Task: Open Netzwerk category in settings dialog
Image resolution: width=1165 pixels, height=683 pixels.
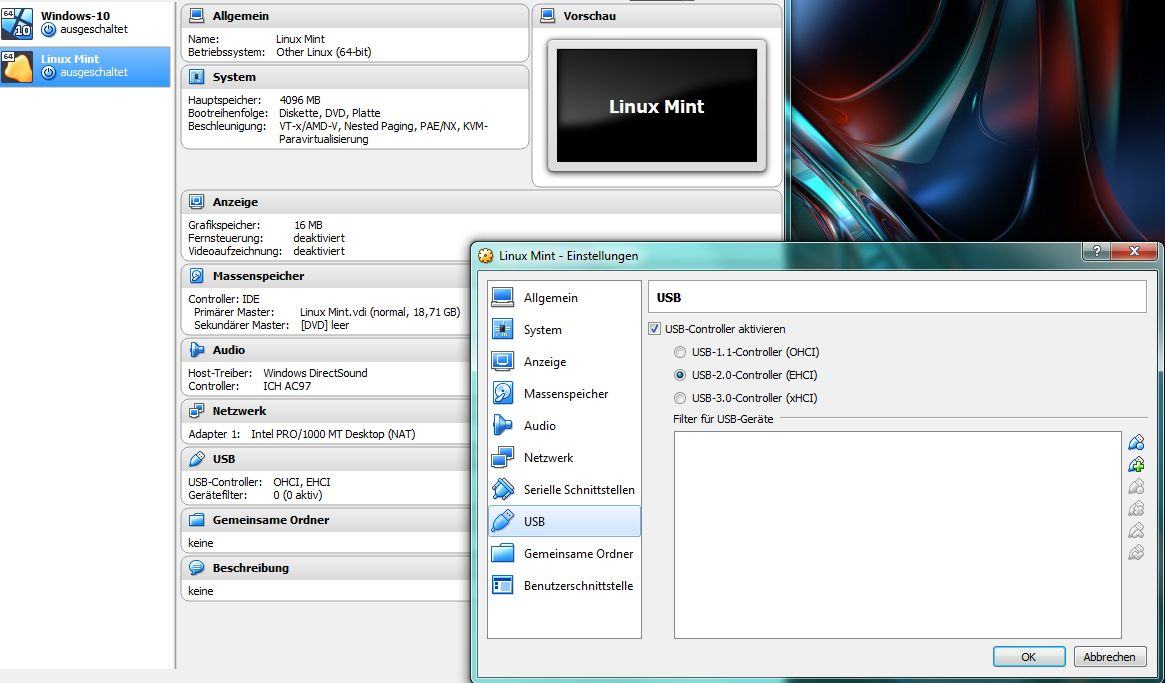Action: [564, 457]
